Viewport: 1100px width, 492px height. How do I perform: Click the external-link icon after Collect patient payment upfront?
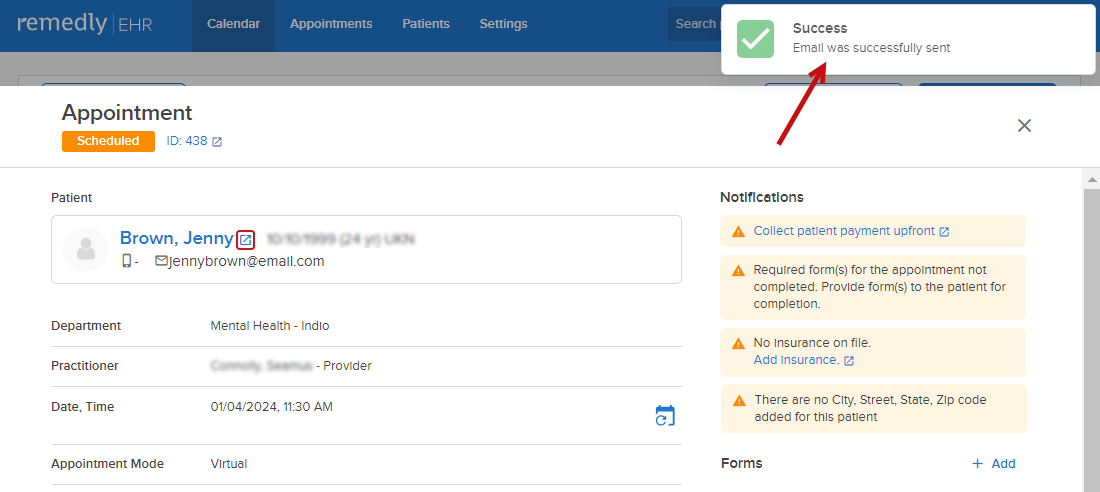click(944, 232)
